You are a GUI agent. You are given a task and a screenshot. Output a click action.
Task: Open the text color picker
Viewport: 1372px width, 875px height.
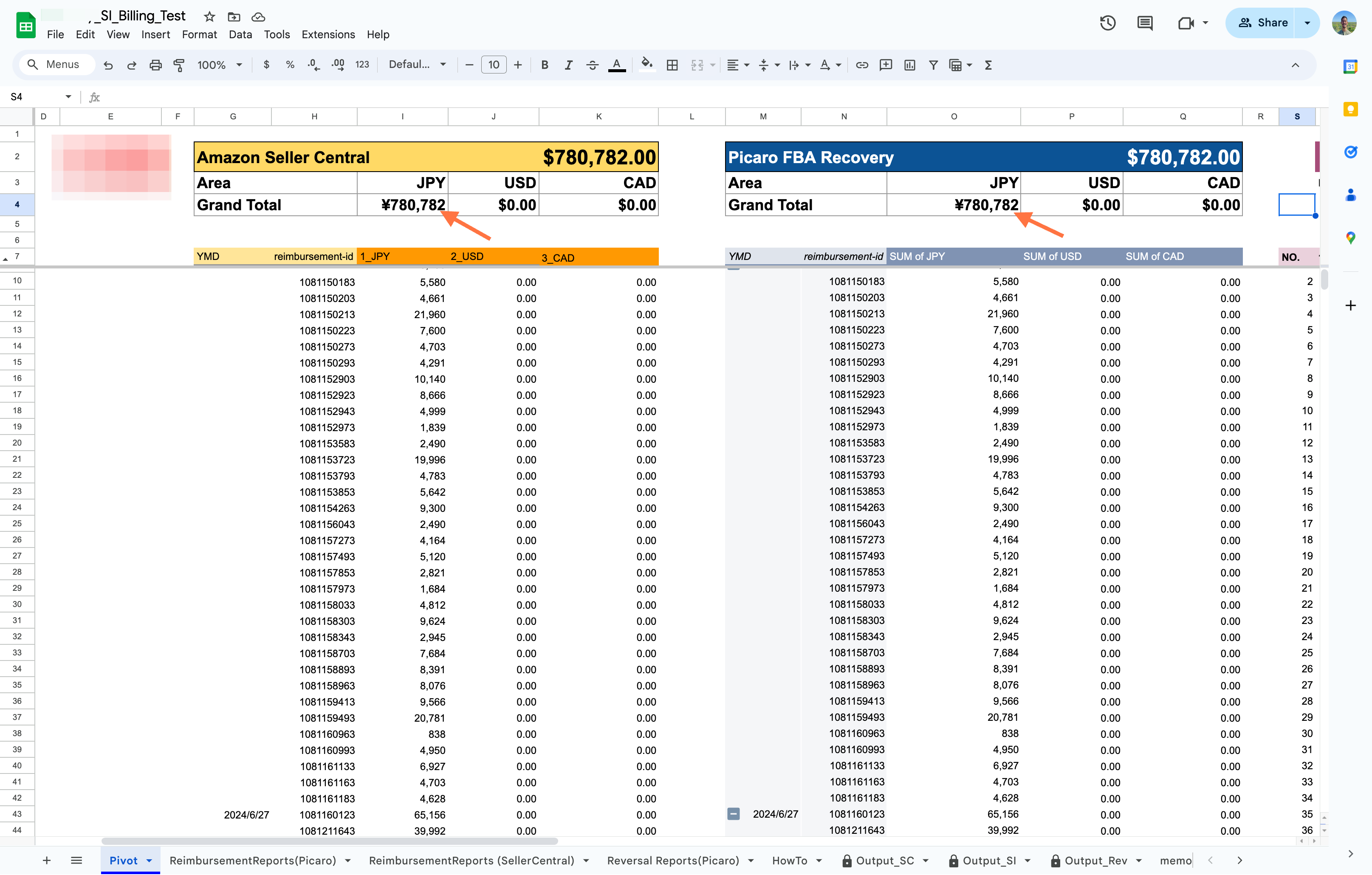coord(616,65)
